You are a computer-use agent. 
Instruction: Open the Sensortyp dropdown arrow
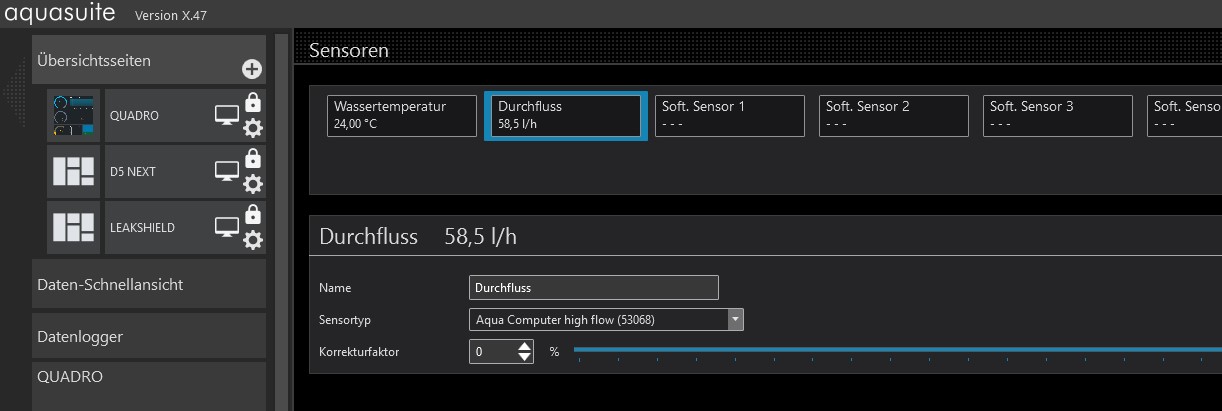[736, 320]
